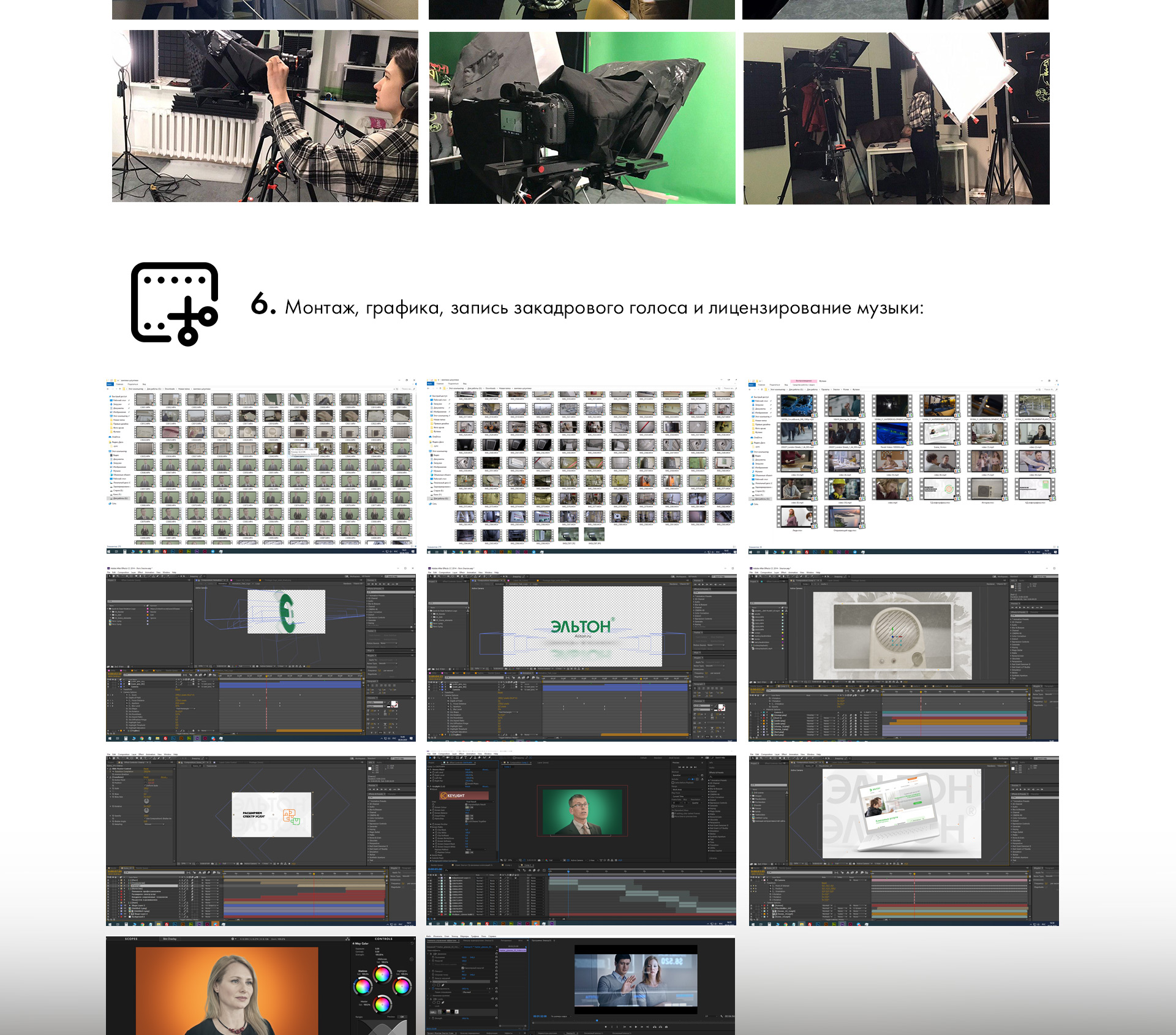Click the green ЭЛЬТОН logo composition
Viewport: 1176px width, 1035px height.
(x=581, y=627)
